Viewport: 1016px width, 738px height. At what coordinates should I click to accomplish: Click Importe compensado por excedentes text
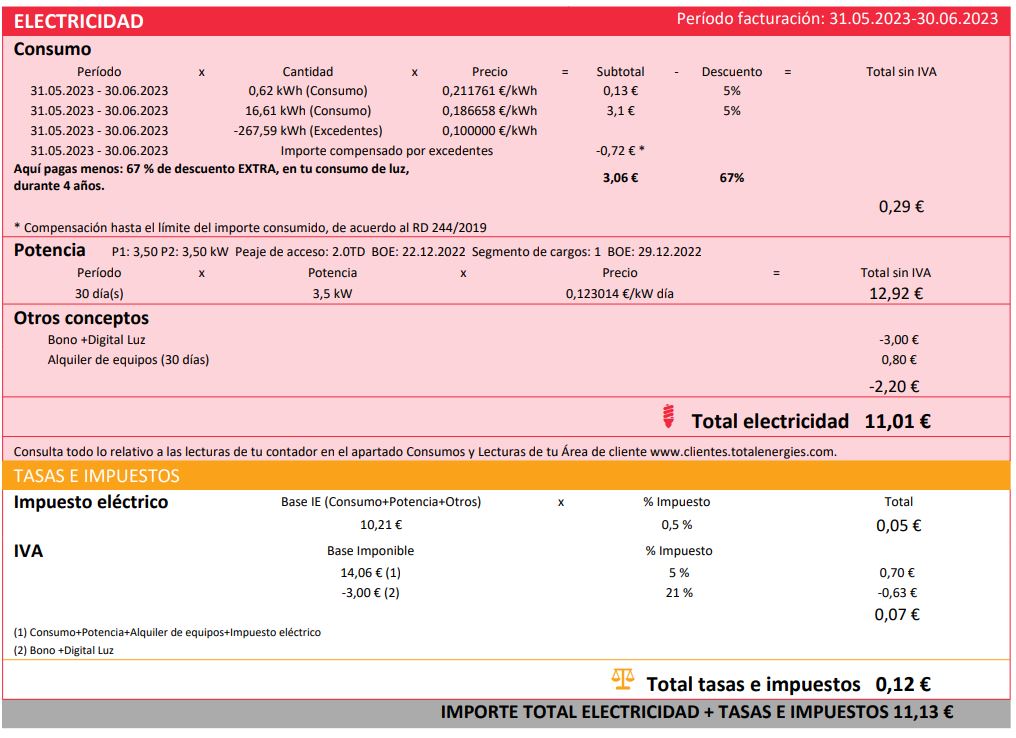pyautogui.click(x=387, y=151)
